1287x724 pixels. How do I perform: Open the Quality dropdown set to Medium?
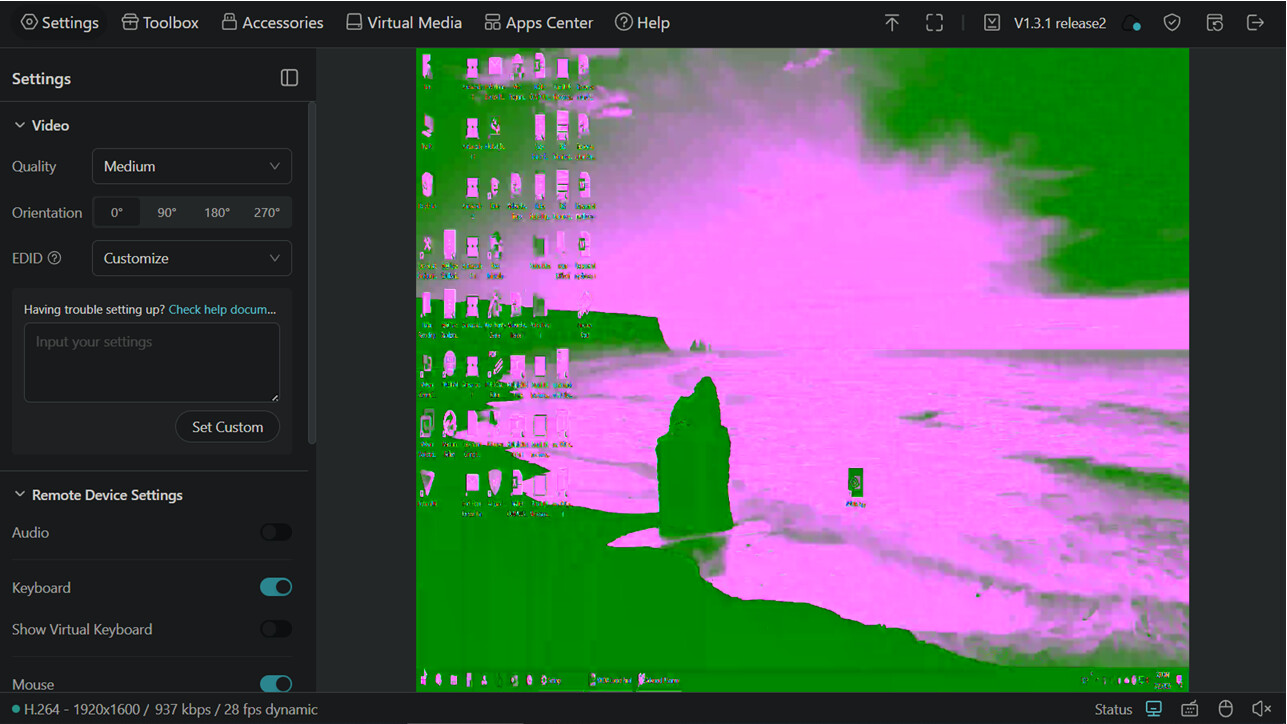192,166
